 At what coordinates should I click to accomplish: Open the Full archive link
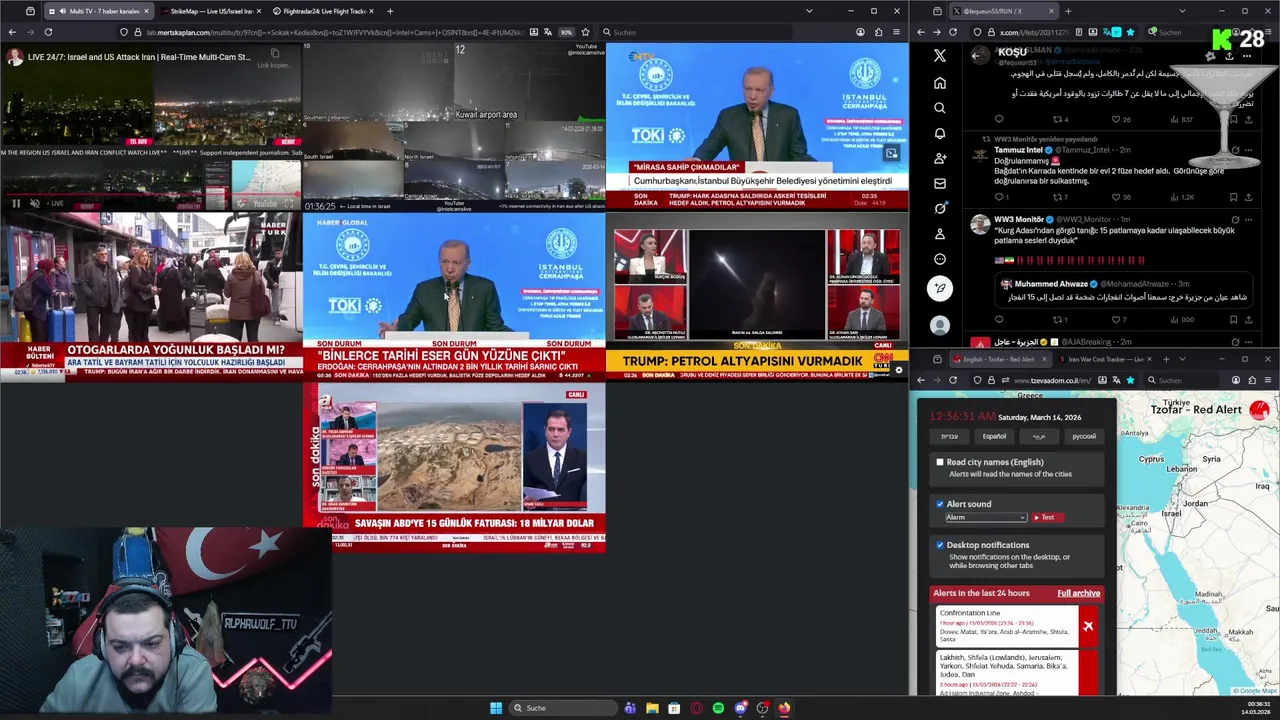click(1078, 593)
